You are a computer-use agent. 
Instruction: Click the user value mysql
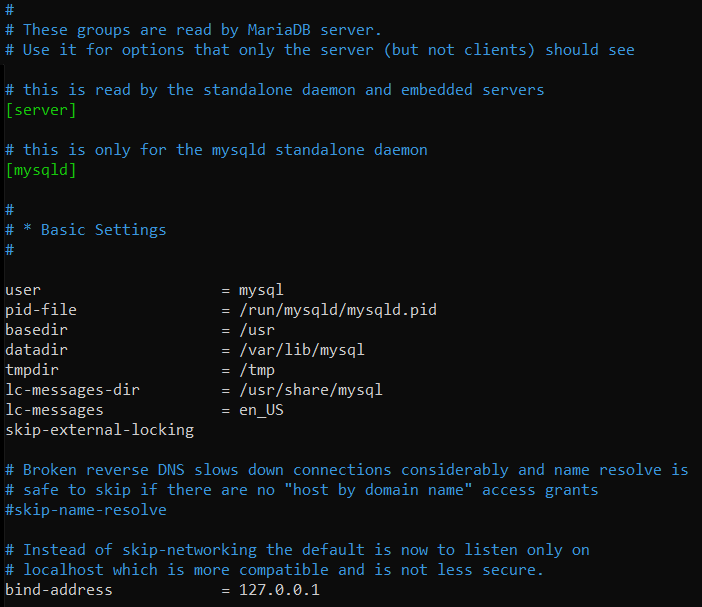(260, 290)
